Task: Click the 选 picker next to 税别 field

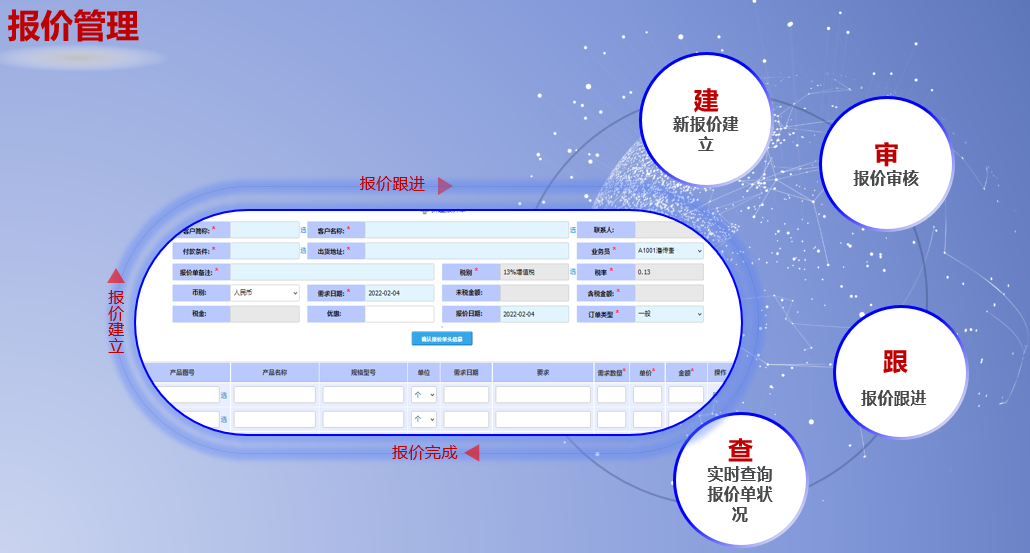Action: [573, 271]
